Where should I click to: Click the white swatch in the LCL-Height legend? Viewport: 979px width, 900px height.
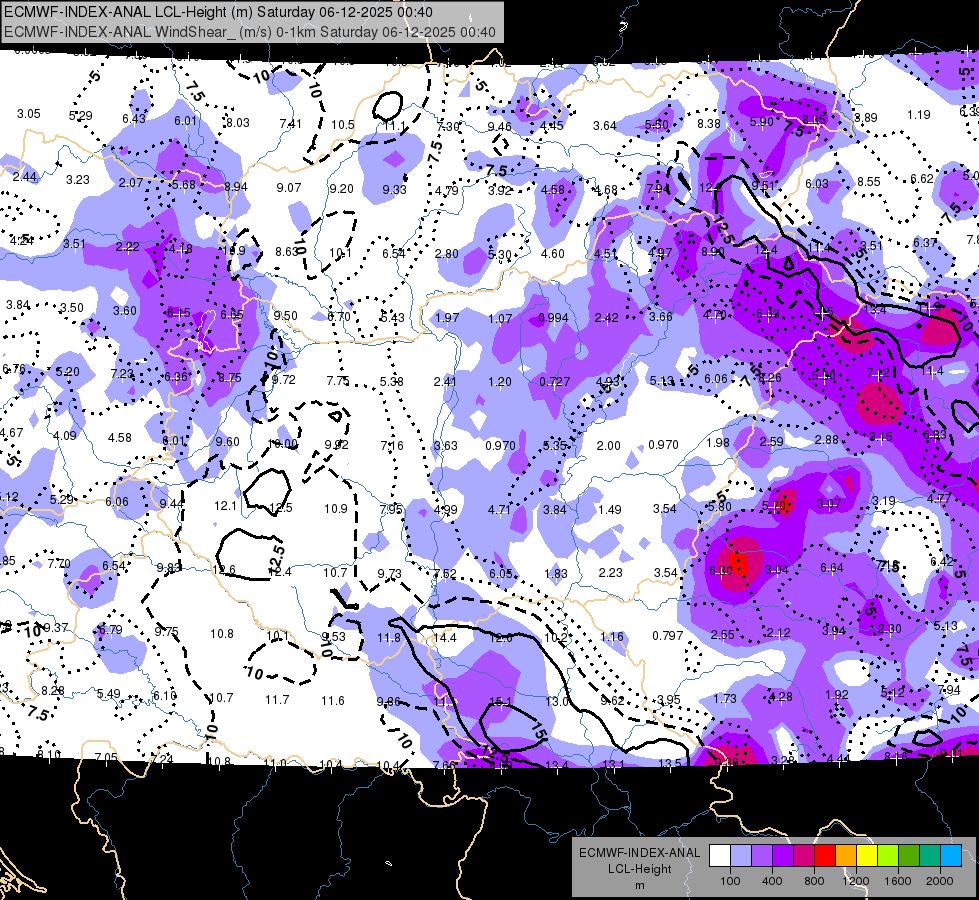[x=720, y=856]
